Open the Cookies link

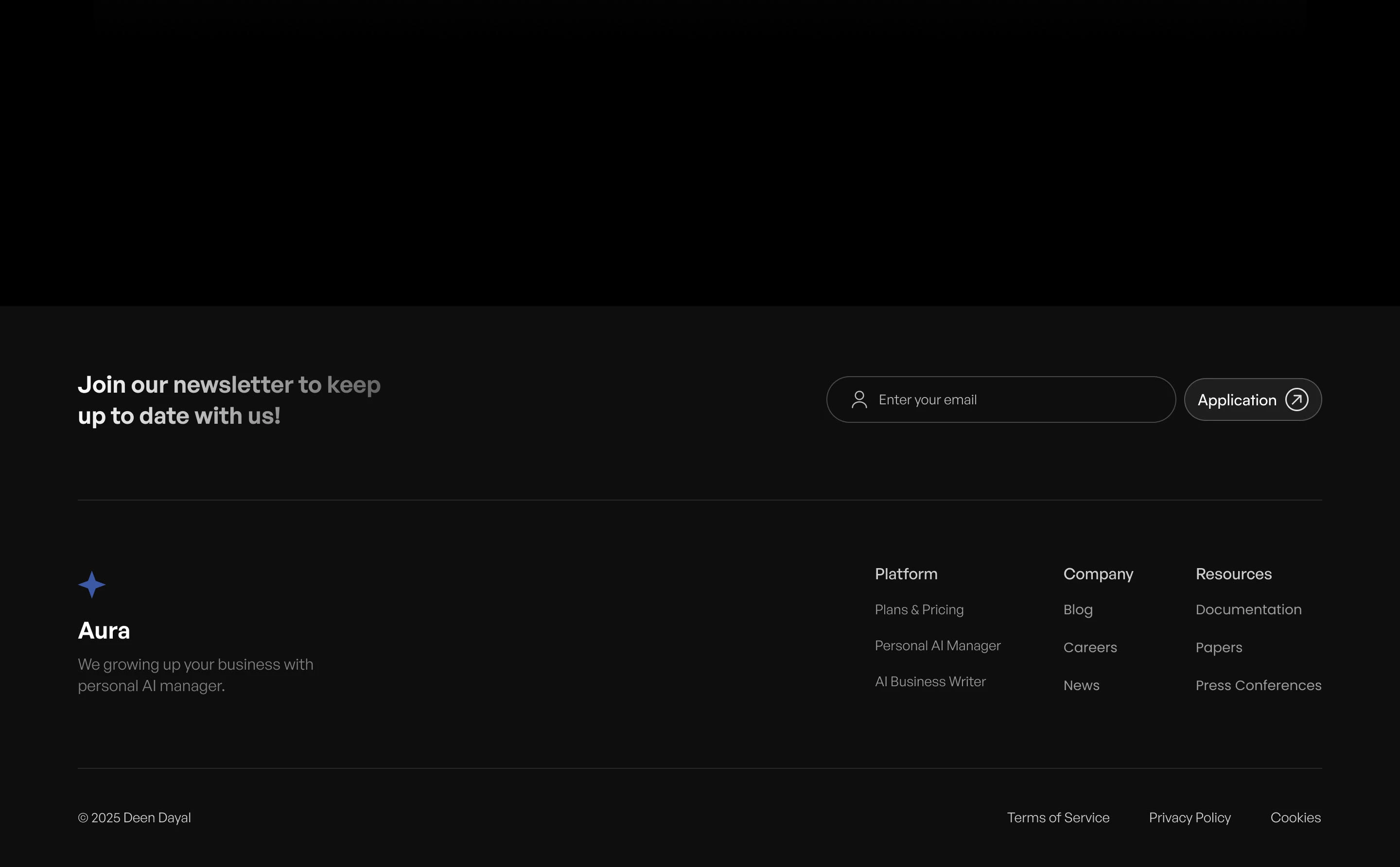point(1295,818)
